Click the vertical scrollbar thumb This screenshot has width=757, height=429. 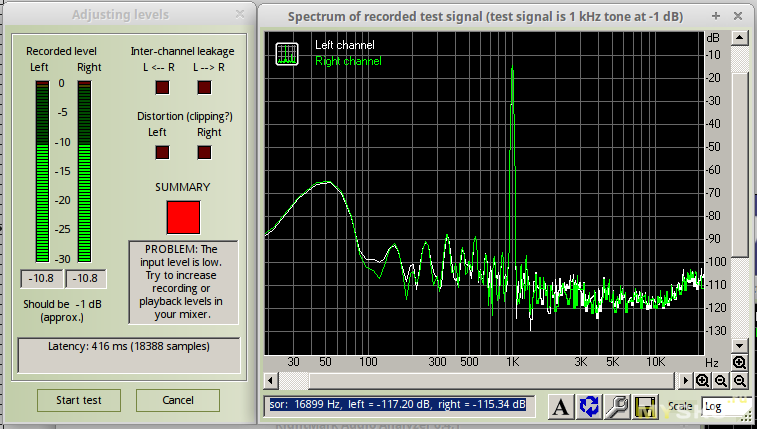click(740, 164)
